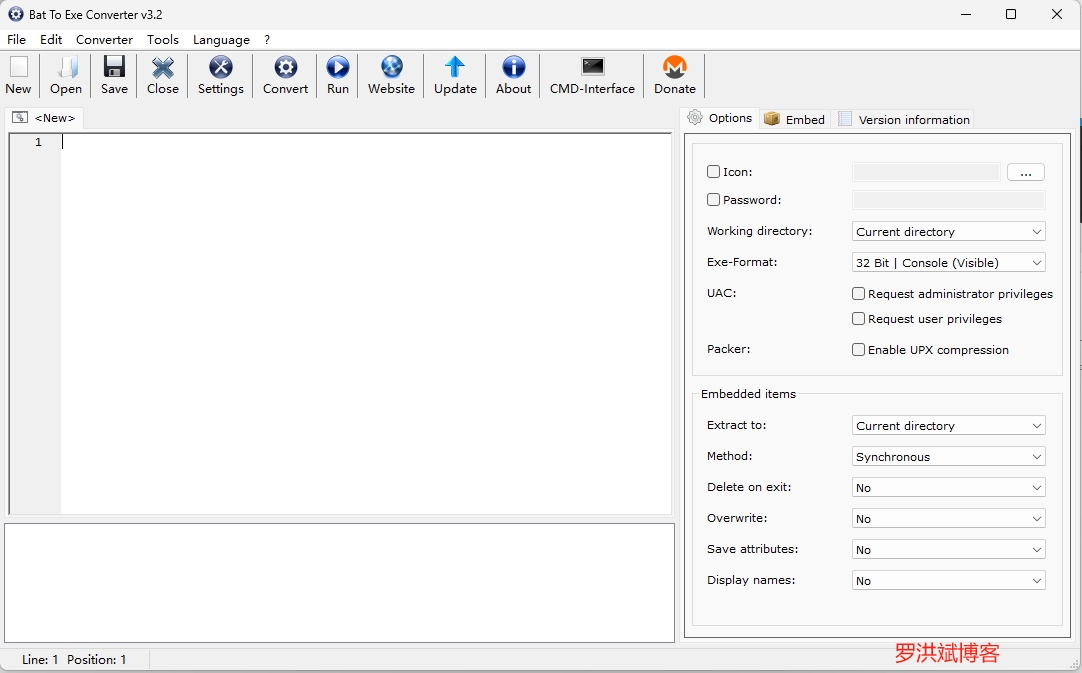Click line number 1 in gutter

pyautogui.click(x=39, y=142)
